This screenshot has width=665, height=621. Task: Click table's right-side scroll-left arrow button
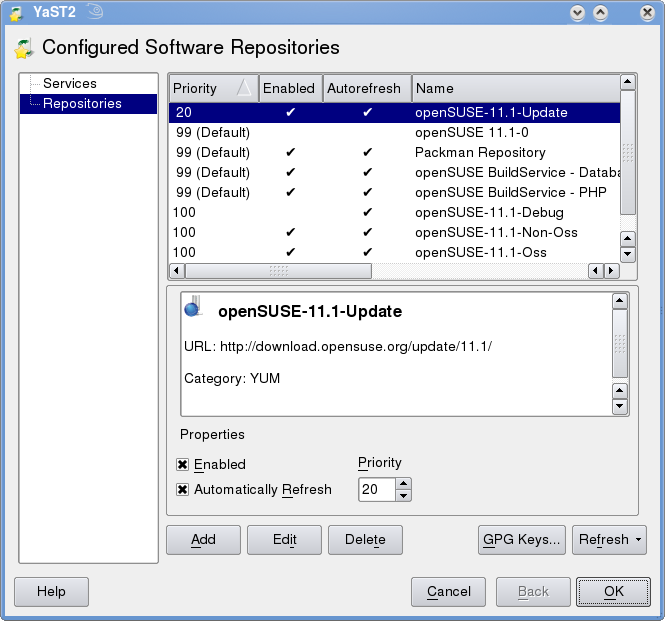coord(596,271)
